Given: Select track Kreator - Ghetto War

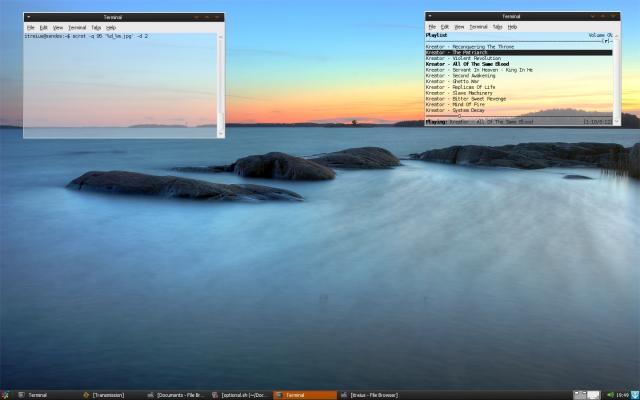Looking at the screenshot, I should pos(453,81).
